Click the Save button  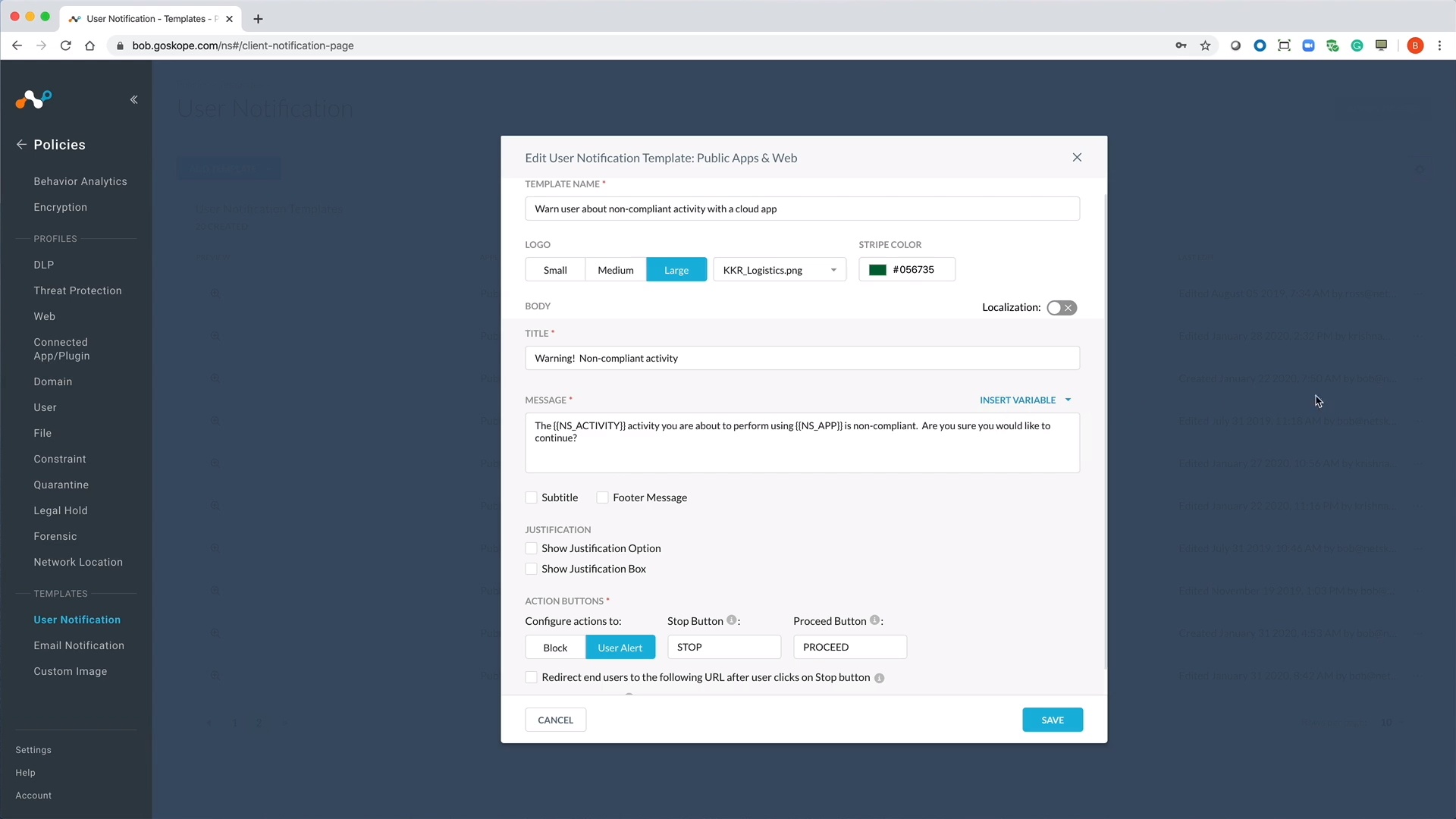pos(1052,720)
